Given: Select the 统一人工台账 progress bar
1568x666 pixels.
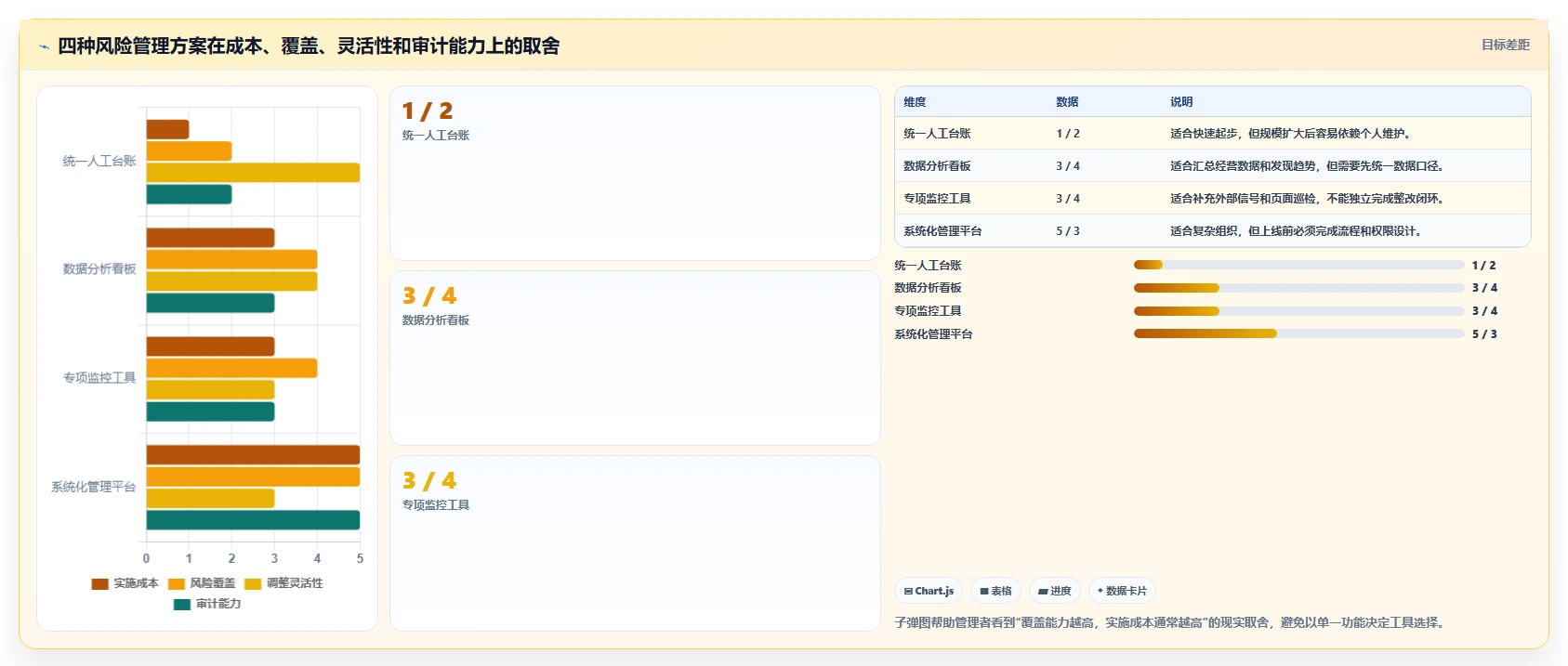Looking at the screenshot, I should [x=1298, y=266].
